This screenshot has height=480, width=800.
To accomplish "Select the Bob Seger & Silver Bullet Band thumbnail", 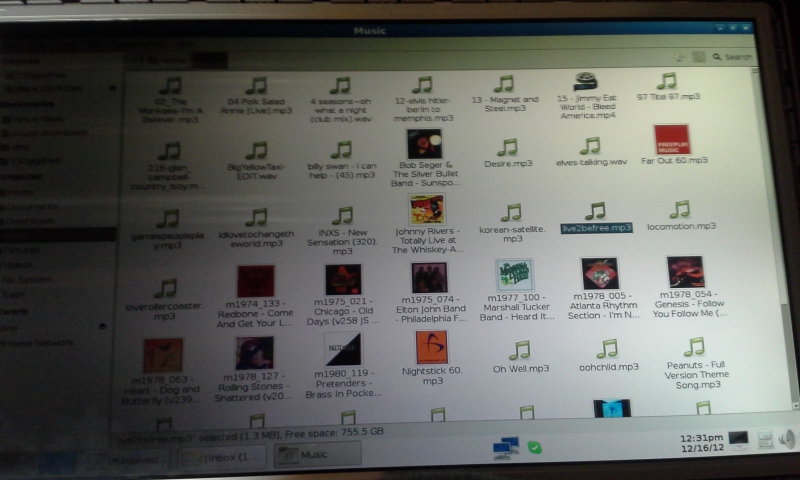I will click(424, 144).
